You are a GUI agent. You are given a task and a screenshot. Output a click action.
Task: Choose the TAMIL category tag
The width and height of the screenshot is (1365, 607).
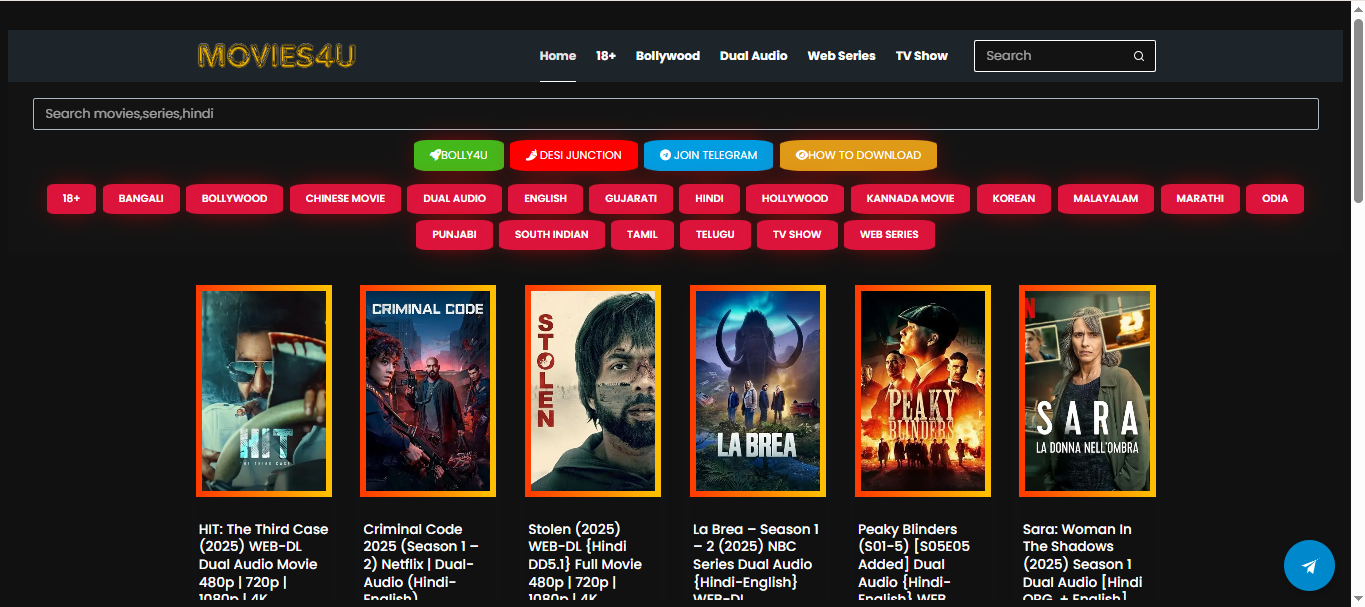(x=643, y=234)
